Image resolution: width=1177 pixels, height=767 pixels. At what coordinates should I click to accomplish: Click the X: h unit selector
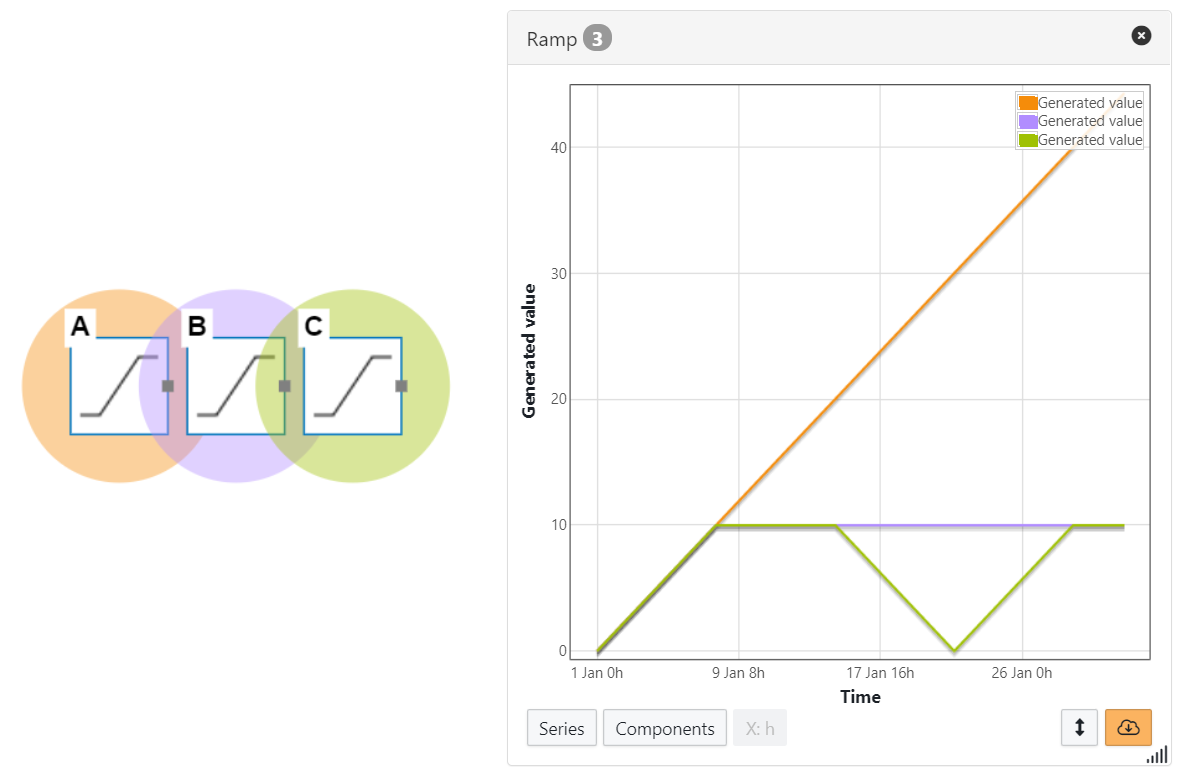(759, 728)
